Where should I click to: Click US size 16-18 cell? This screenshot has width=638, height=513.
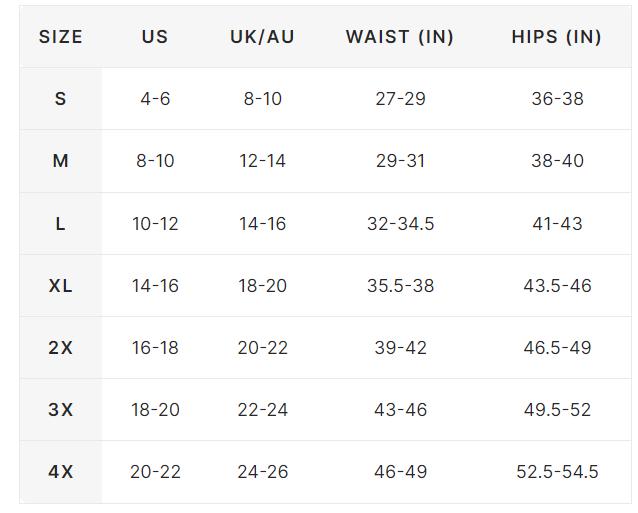pyautogui.click(x=155, y=348)
